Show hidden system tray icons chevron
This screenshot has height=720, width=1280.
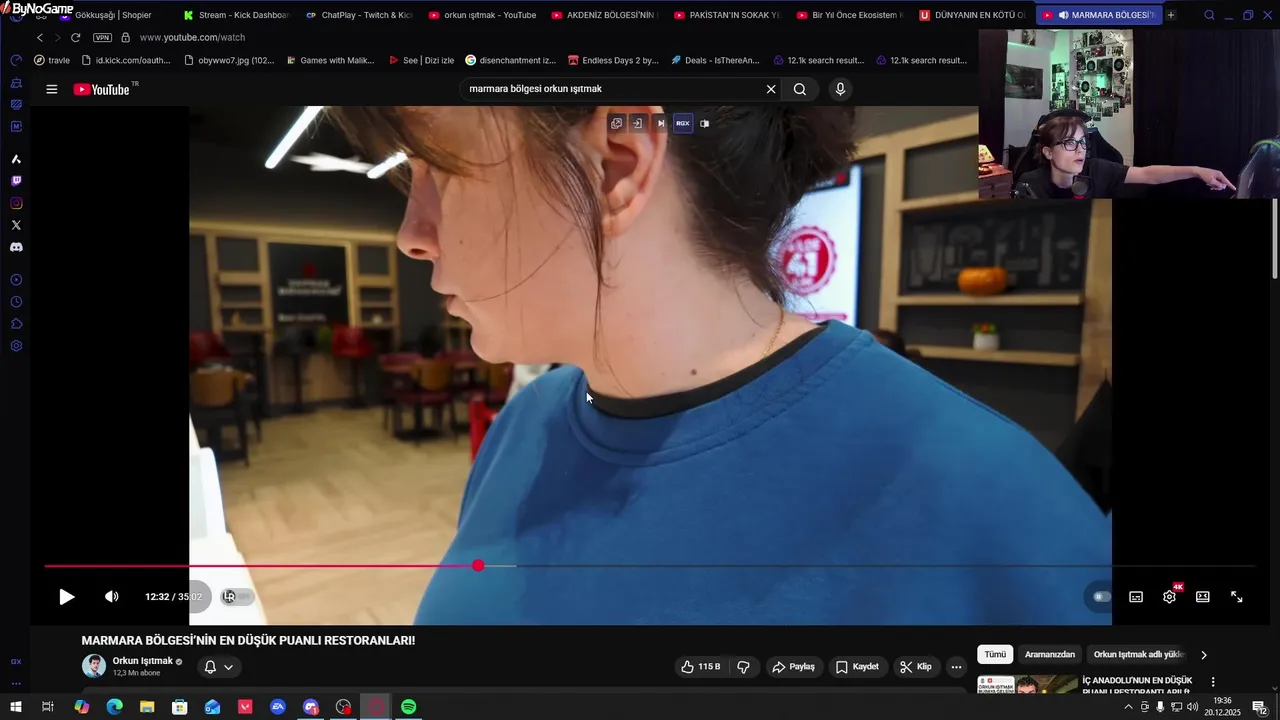(x=1129, y=707)
